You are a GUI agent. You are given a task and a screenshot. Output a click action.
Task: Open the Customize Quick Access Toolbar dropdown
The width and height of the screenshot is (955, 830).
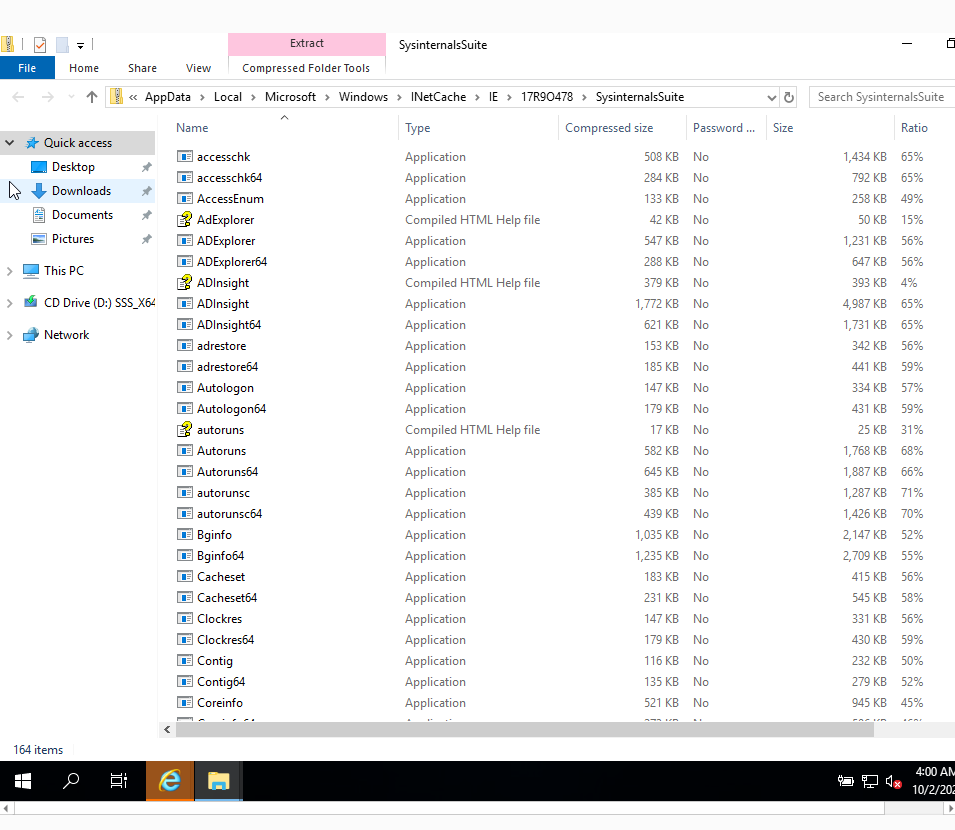(x=80, y=45)
